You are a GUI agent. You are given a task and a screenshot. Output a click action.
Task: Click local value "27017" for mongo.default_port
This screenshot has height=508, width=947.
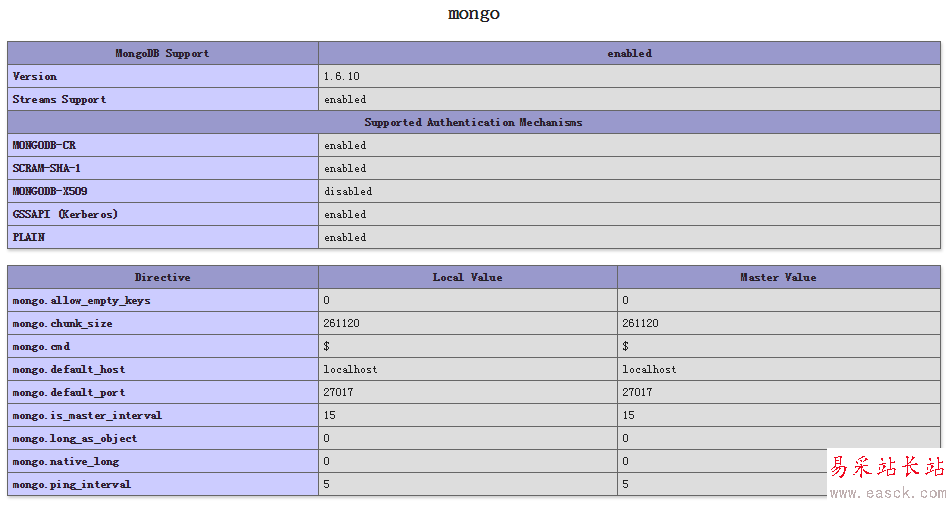point(338,392)
